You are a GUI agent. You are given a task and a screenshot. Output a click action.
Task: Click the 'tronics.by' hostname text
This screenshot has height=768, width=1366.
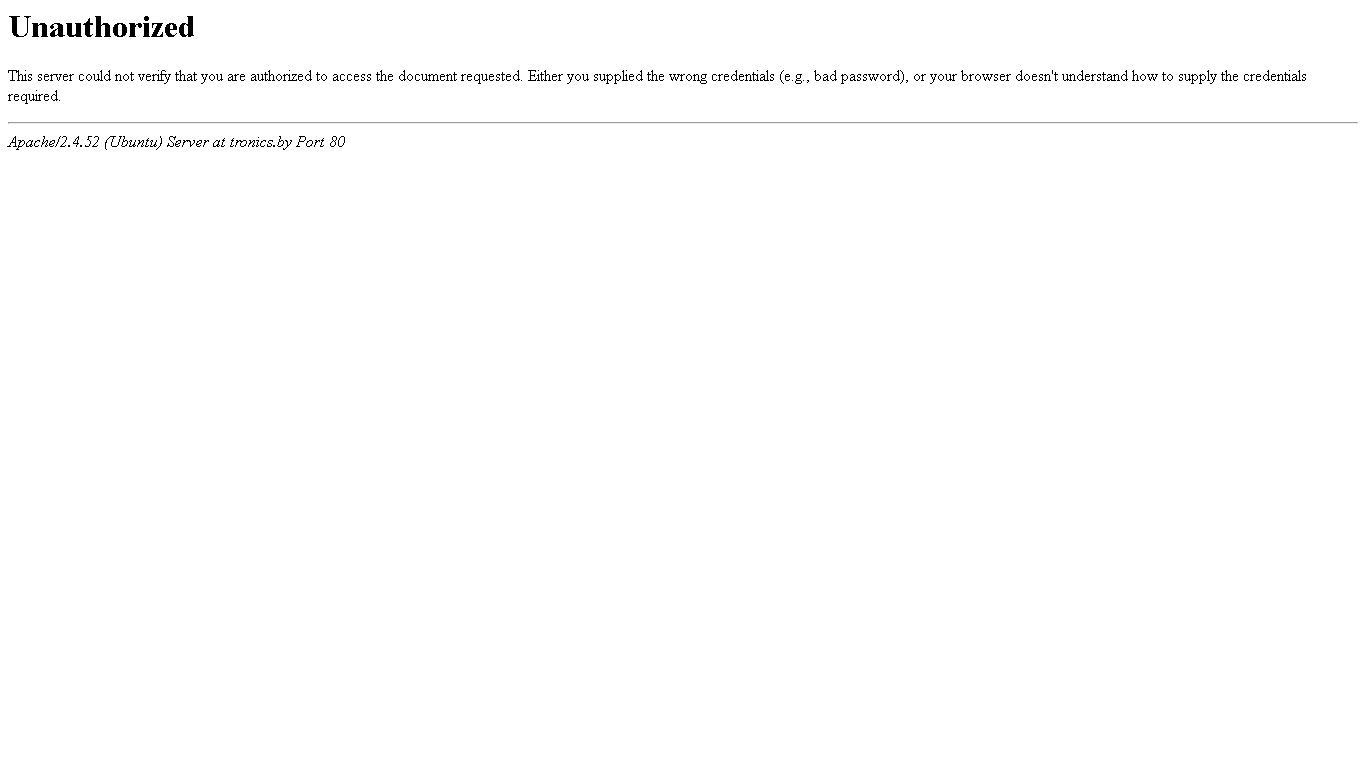click(260, 142)
